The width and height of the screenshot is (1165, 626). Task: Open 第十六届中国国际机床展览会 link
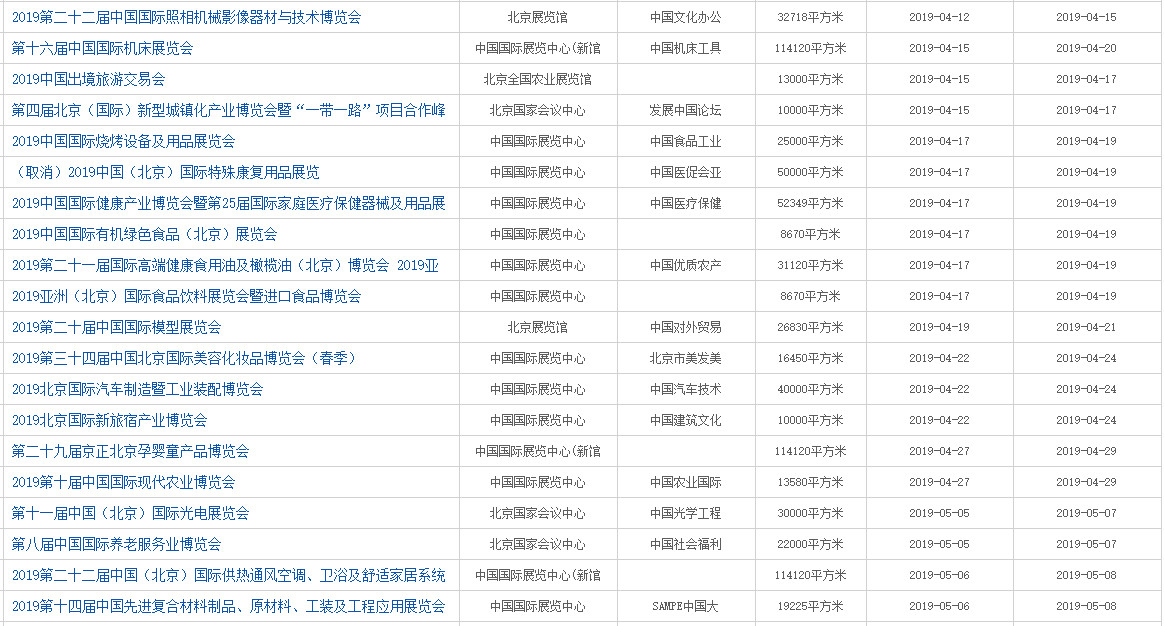[x=103, y=48]
